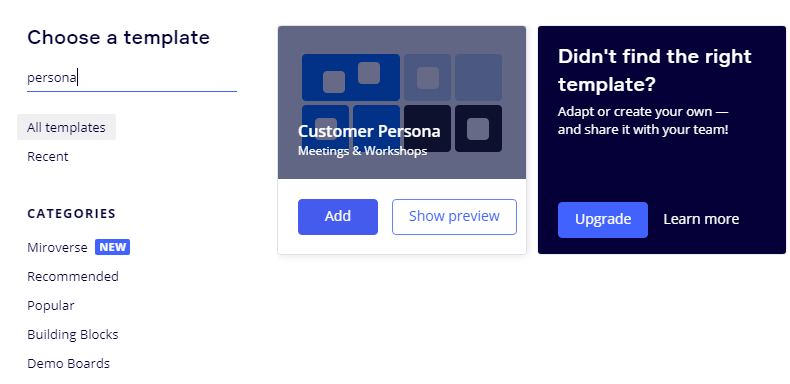The width and height of the screenshot is (790, 384).
Task: Open the Miroverse category
Action: pyautogui.click(x=57, y=247)
